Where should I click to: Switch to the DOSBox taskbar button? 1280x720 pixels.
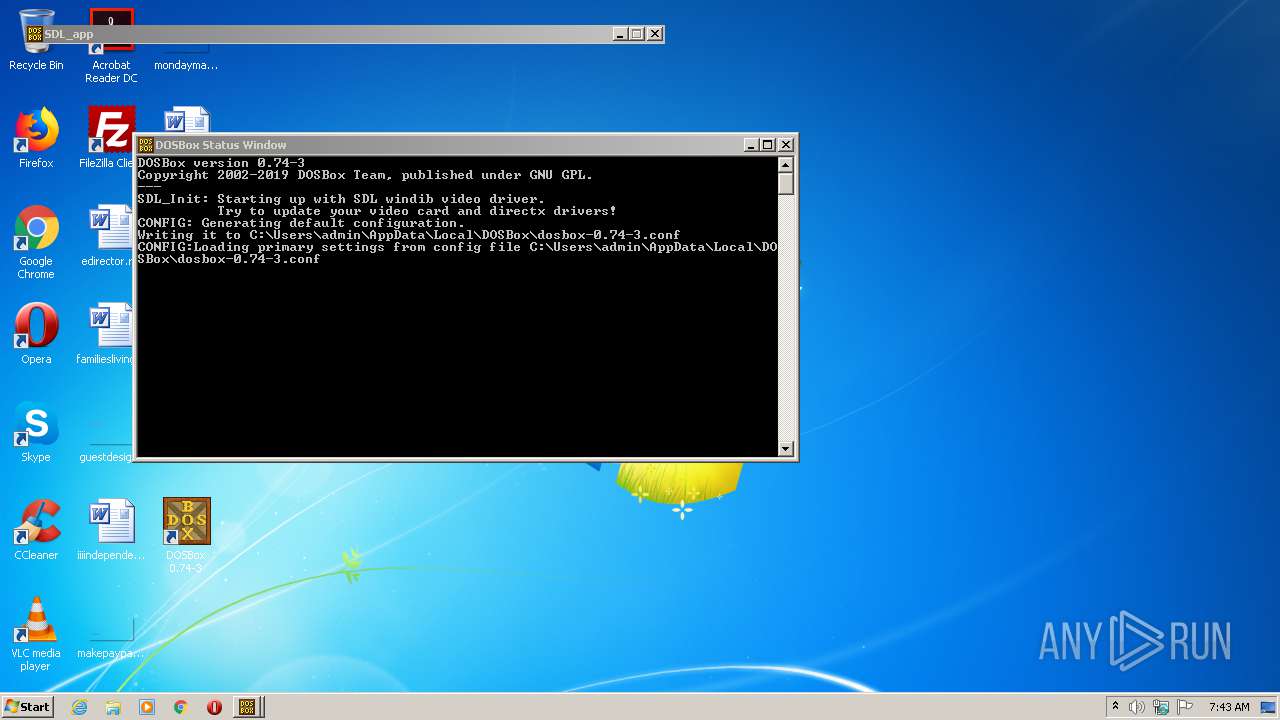pyautogui.click(x=248, y=707)
